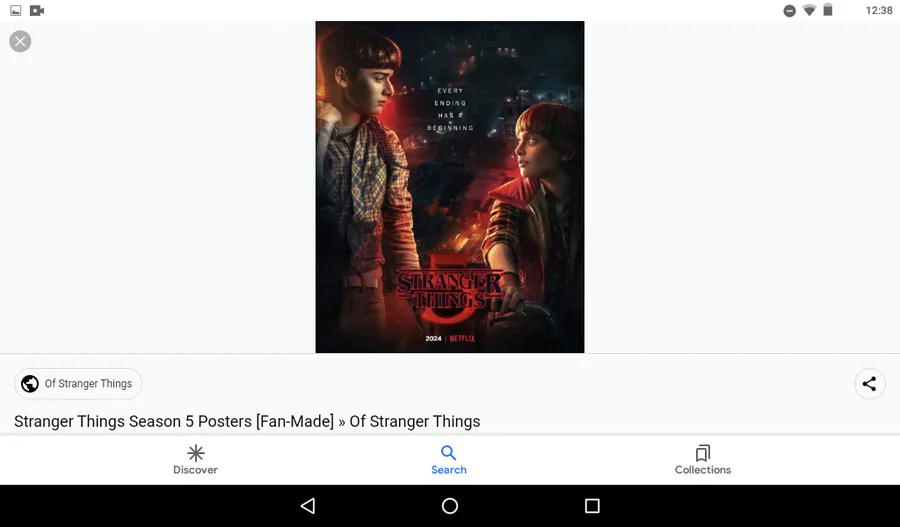
Task: Select the Search tab
Action: pos(449,460)
